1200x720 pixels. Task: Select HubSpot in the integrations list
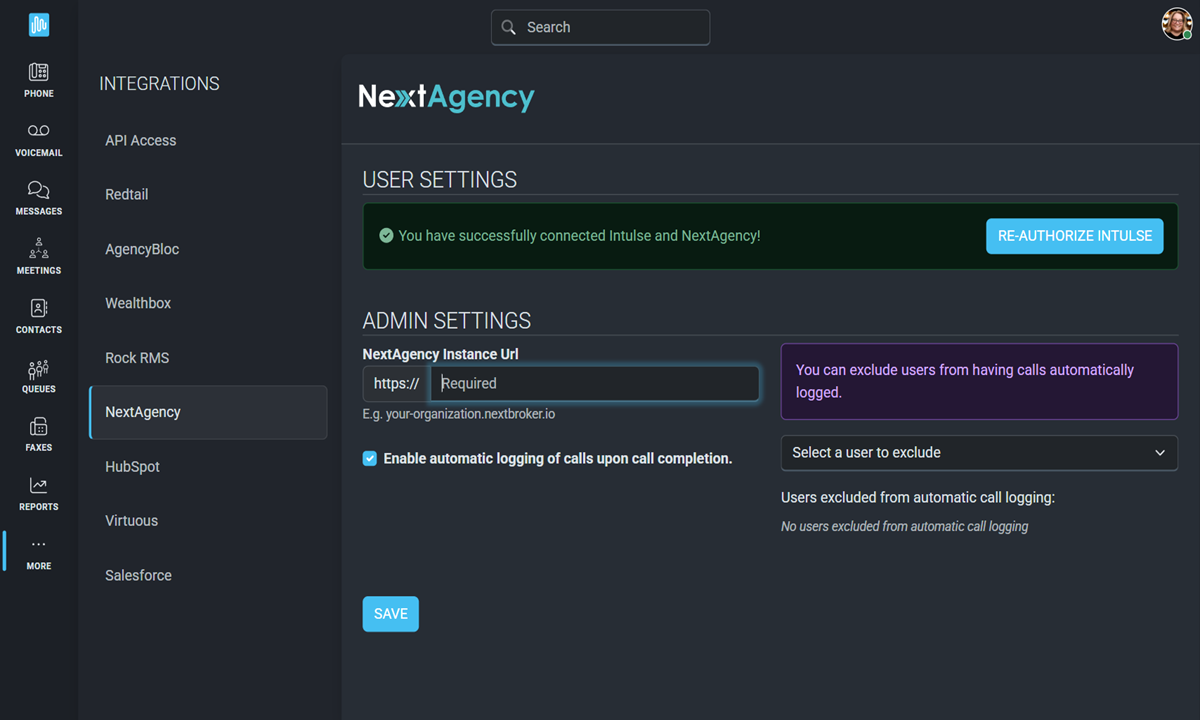[x=132, y=467]
